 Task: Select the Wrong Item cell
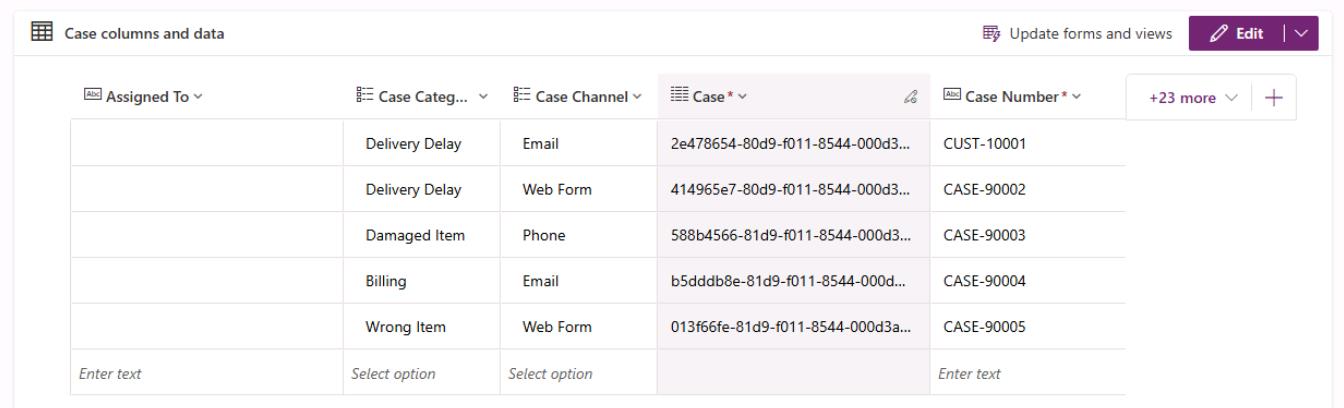[422, 327]
